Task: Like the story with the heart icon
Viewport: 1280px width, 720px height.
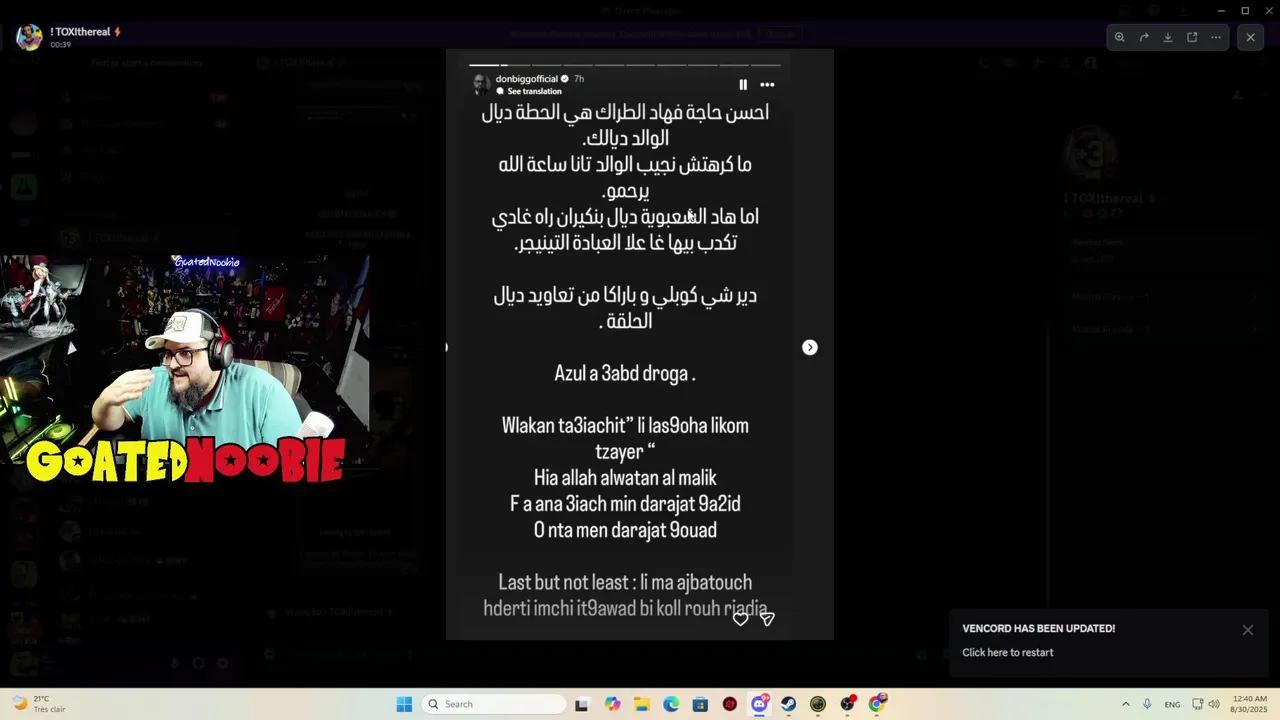Action: click(741, 619)
